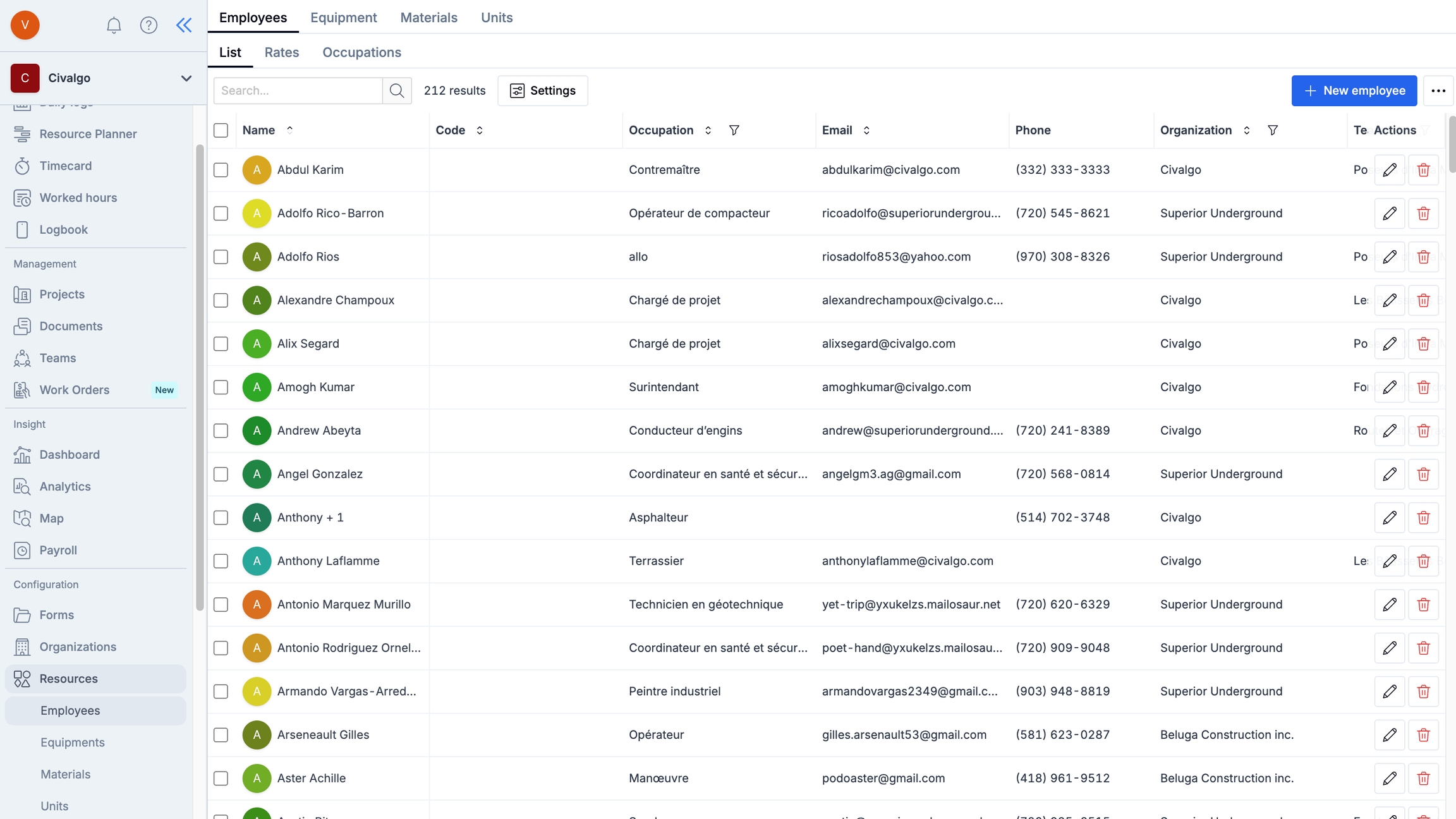Select Alix Segard row checkbox

221,344
